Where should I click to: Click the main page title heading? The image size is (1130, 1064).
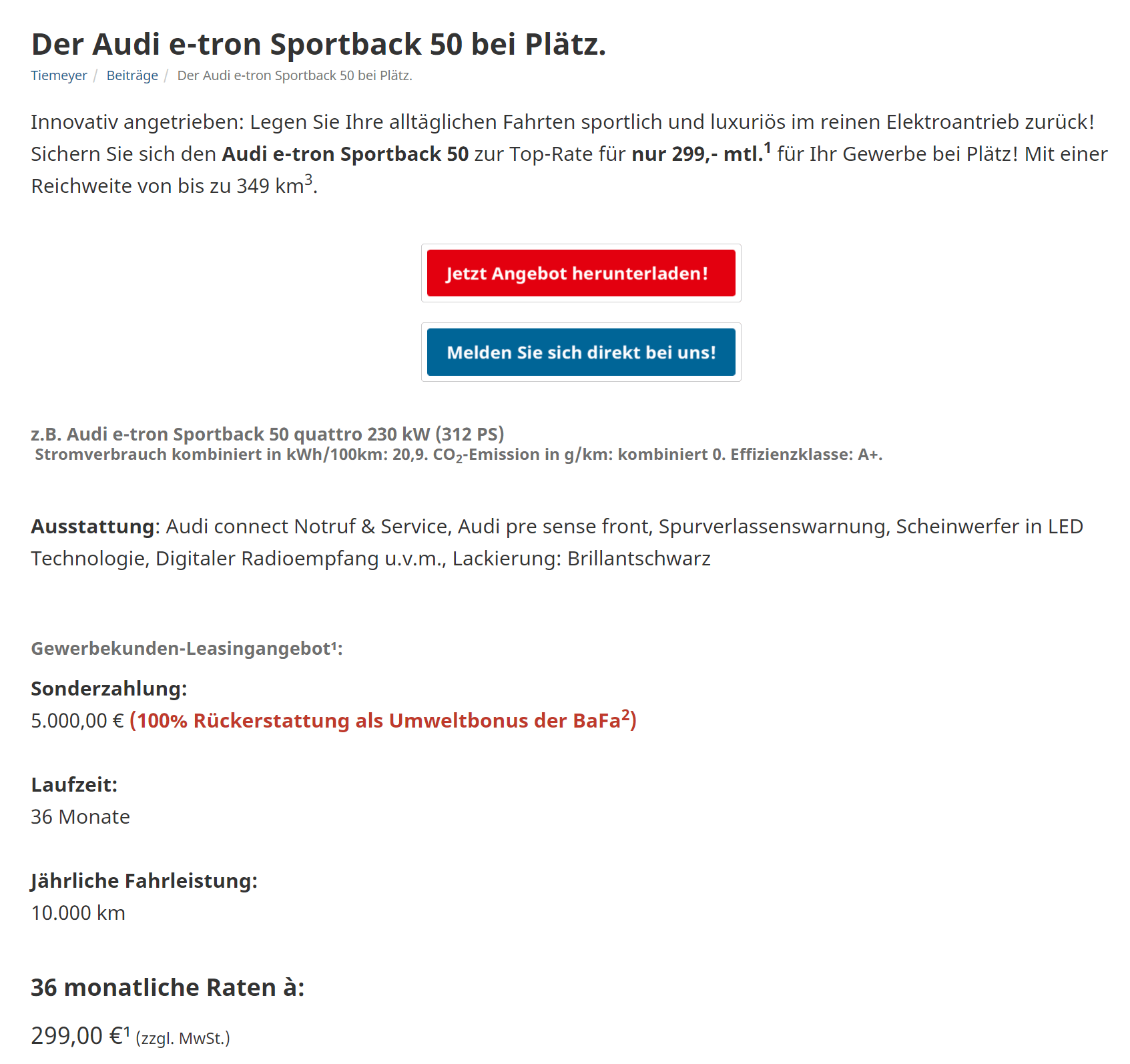318,44
